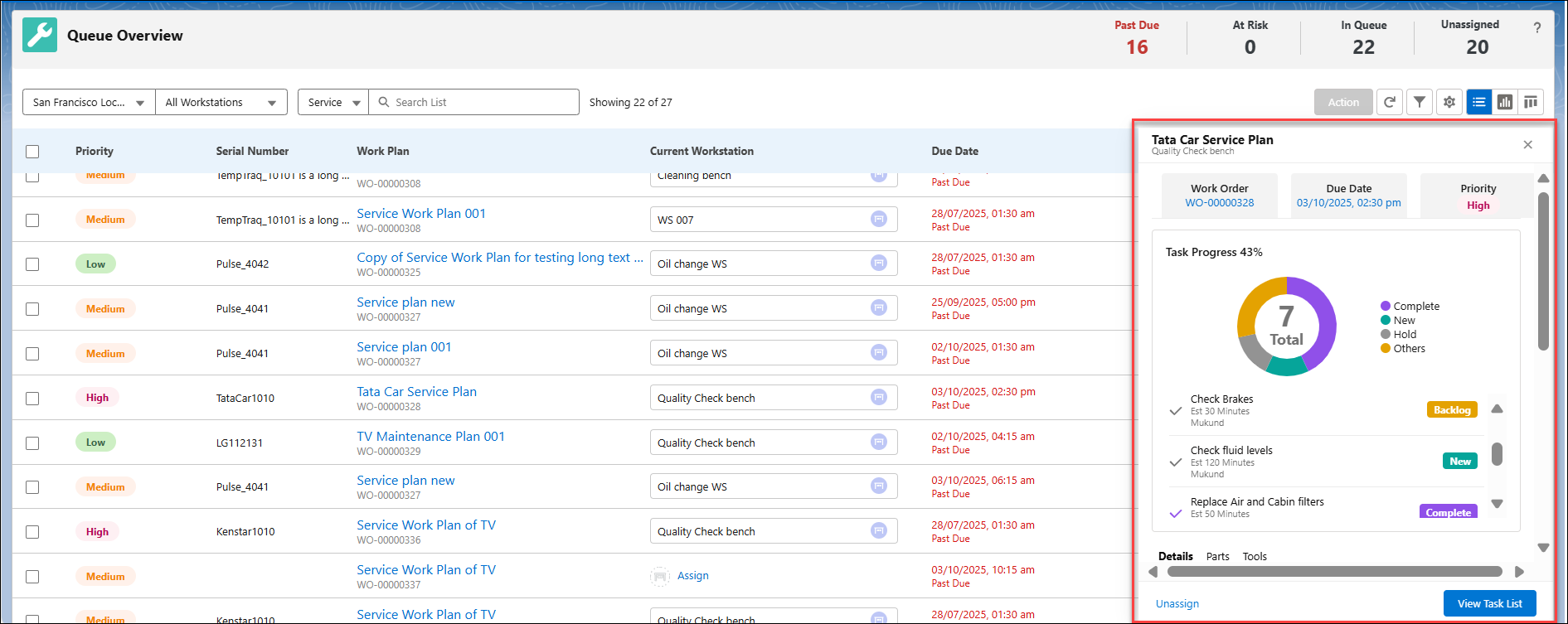Image resolution: width=1568 pixels, height=624 pixels.
Task: Tick the select-all checkbox in table header
Action: point(32,152)
